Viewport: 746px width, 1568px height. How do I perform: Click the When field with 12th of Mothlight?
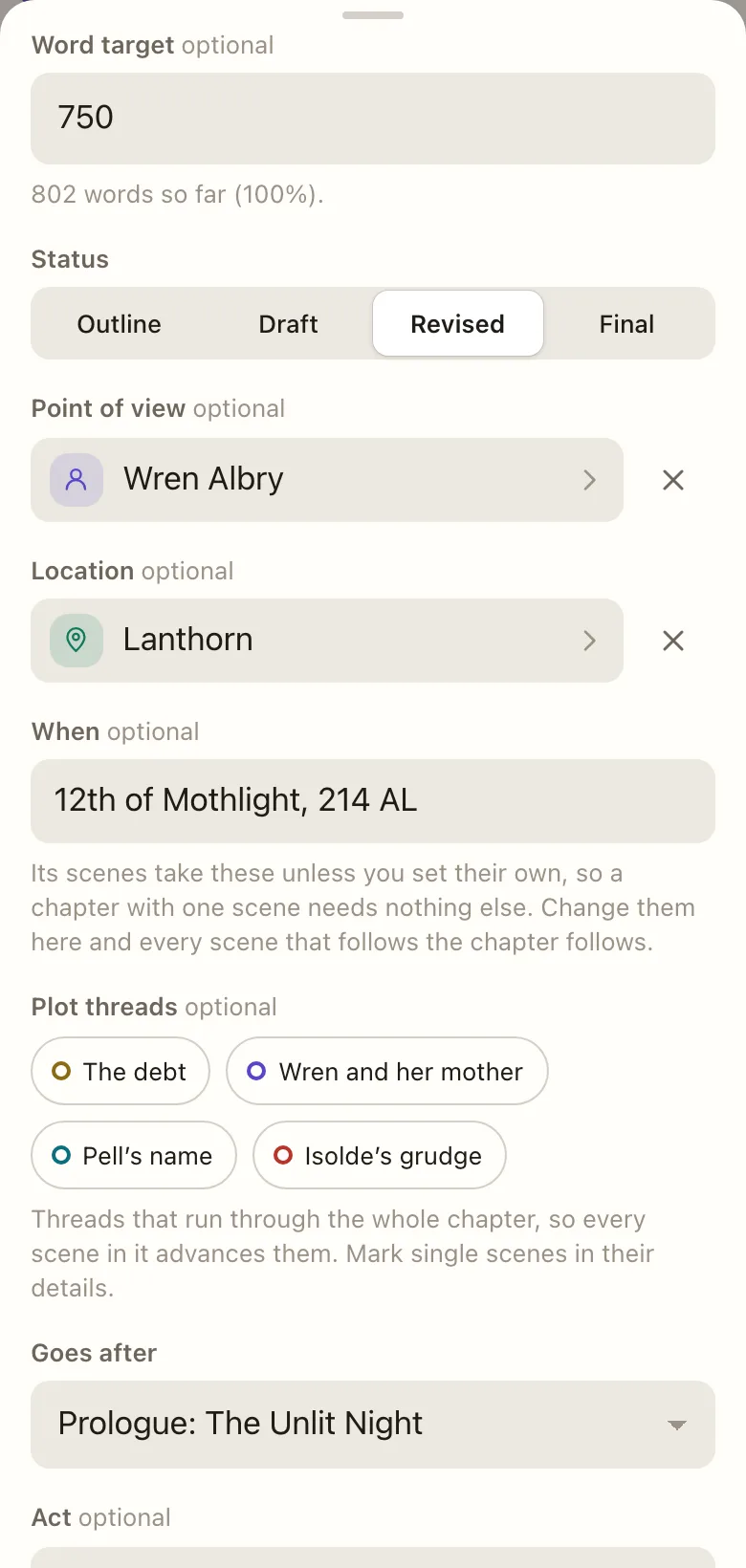(x=373, y=801)
